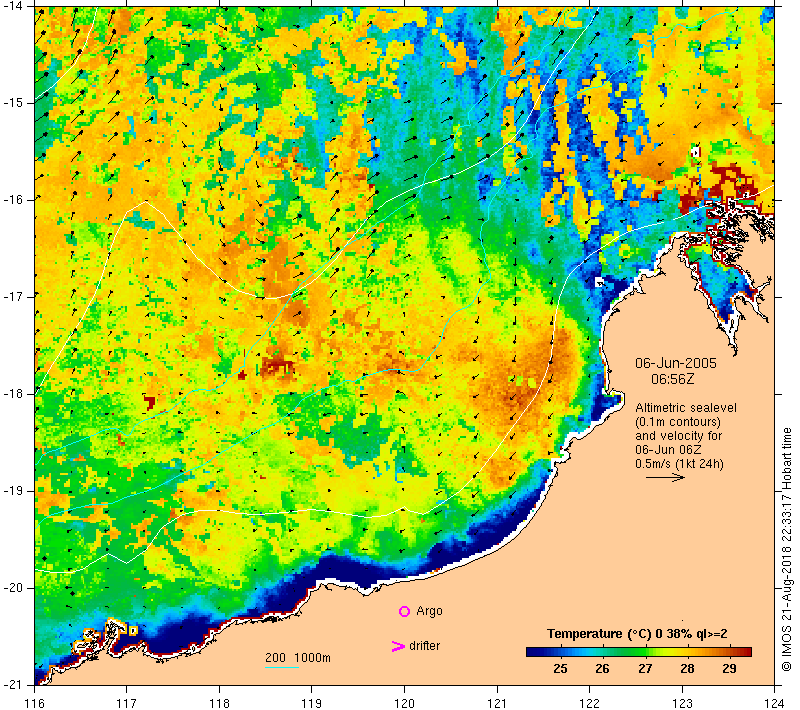This screenshot has width=800, height=710.
Task: Click the color bar label '29'
Action: 730,669
